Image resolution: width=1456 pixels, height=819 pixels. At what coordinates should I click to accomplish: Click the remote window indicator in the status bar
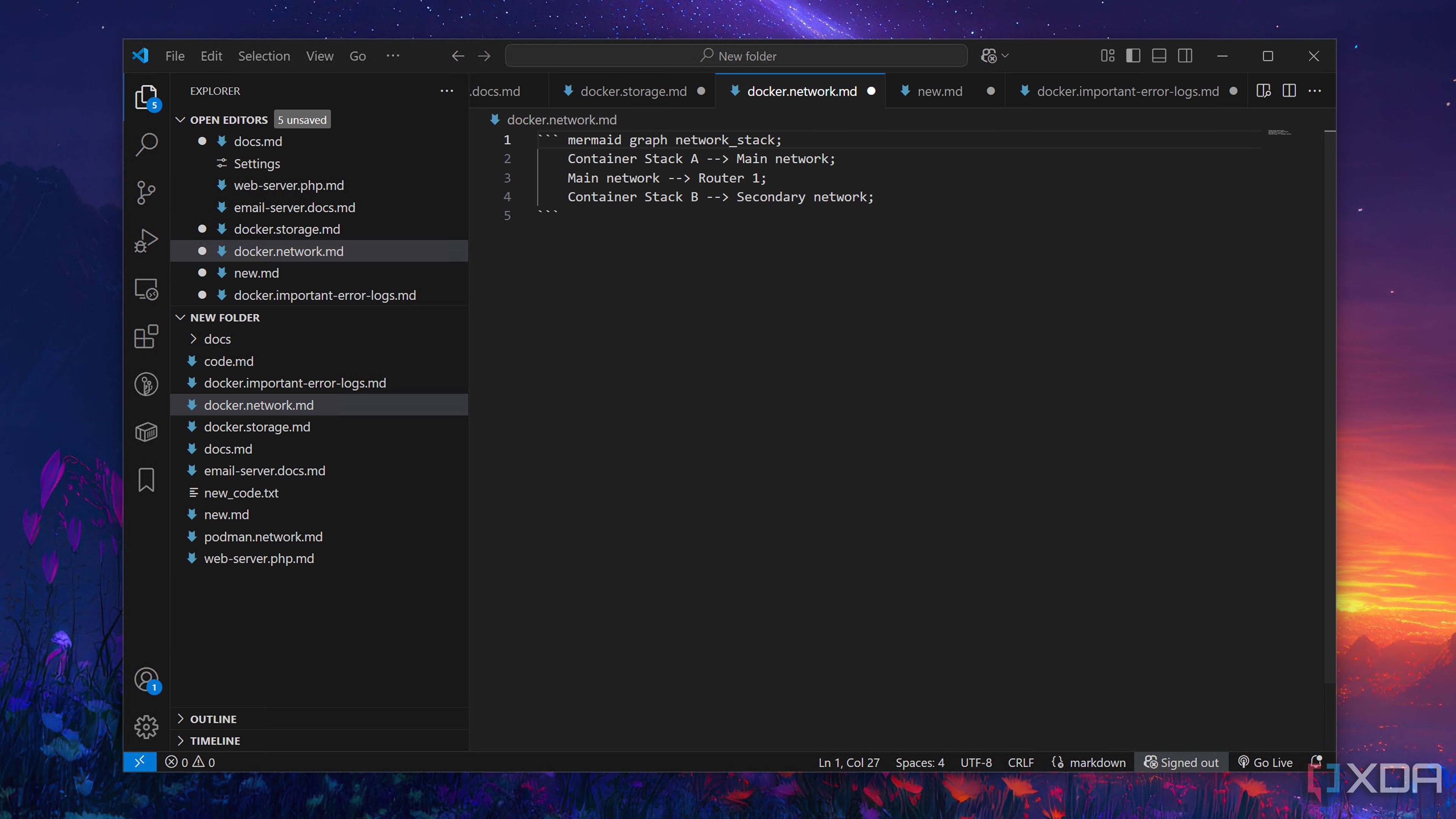[x=140, y=762]
